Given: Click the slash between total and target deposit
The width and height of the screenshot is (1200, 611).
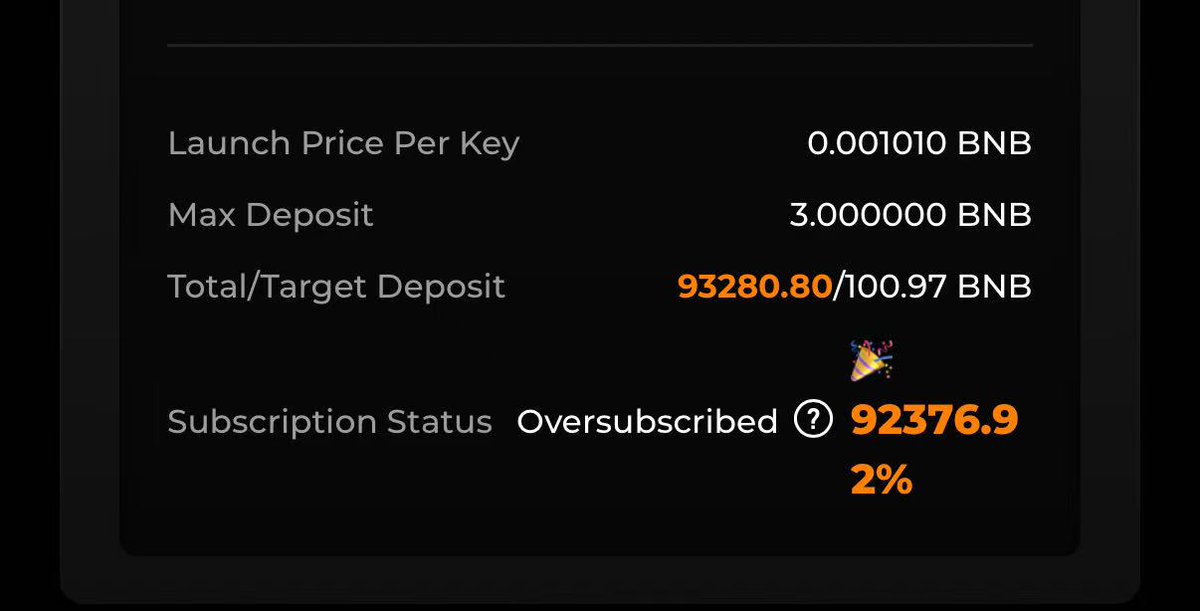Looking at the screenshot, I should 838,287.
